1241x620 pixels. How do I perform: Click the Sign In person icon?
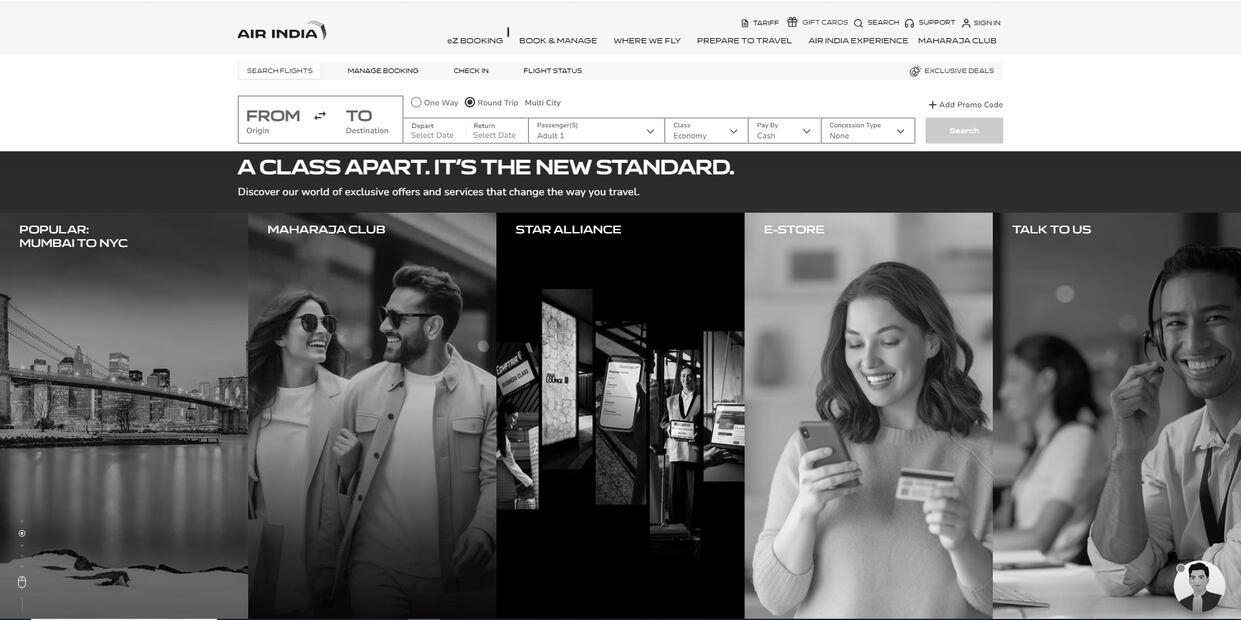pos(966,23)
